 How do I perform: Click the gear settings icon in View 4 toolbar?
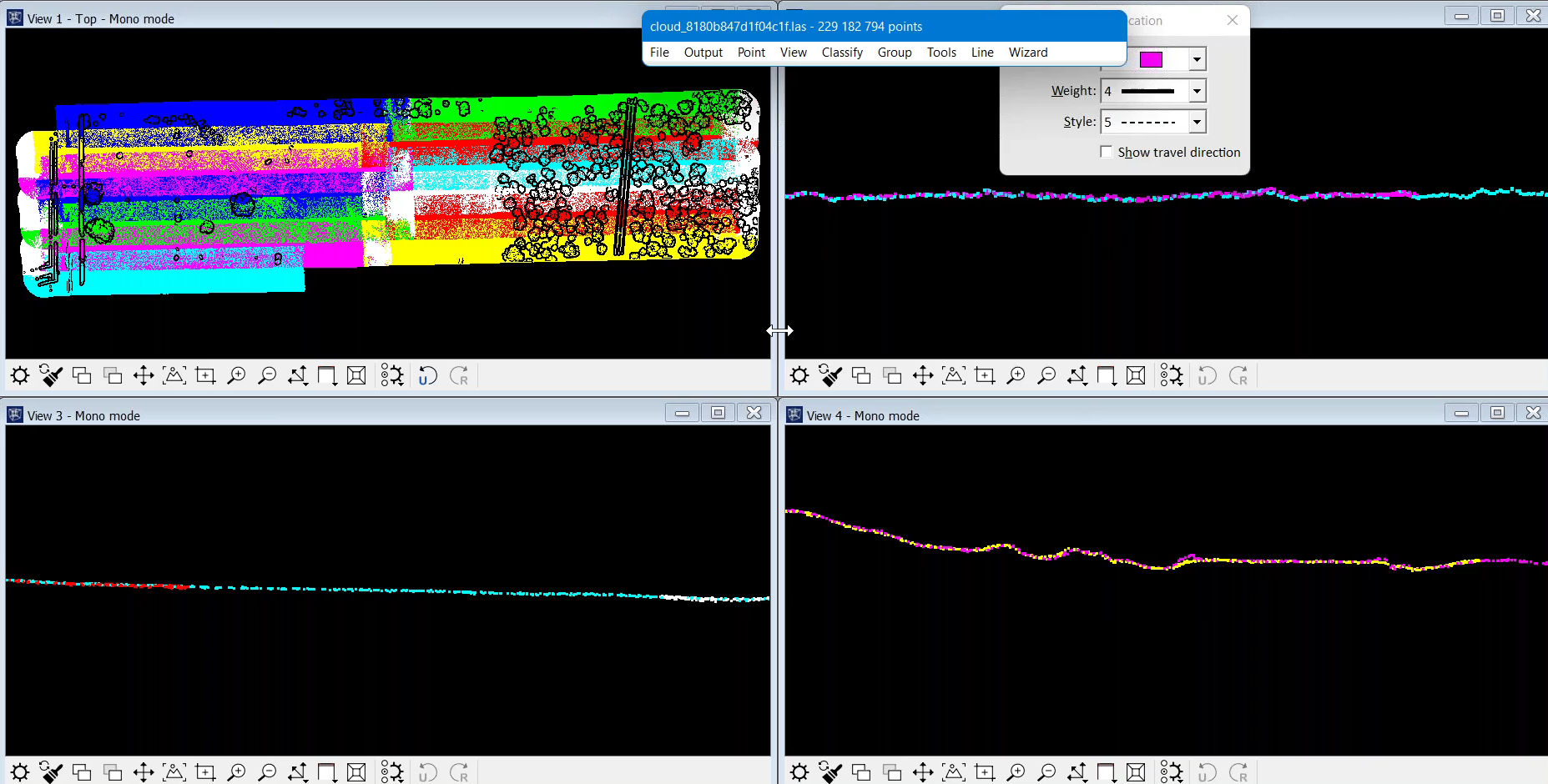(x=799, y=772)
